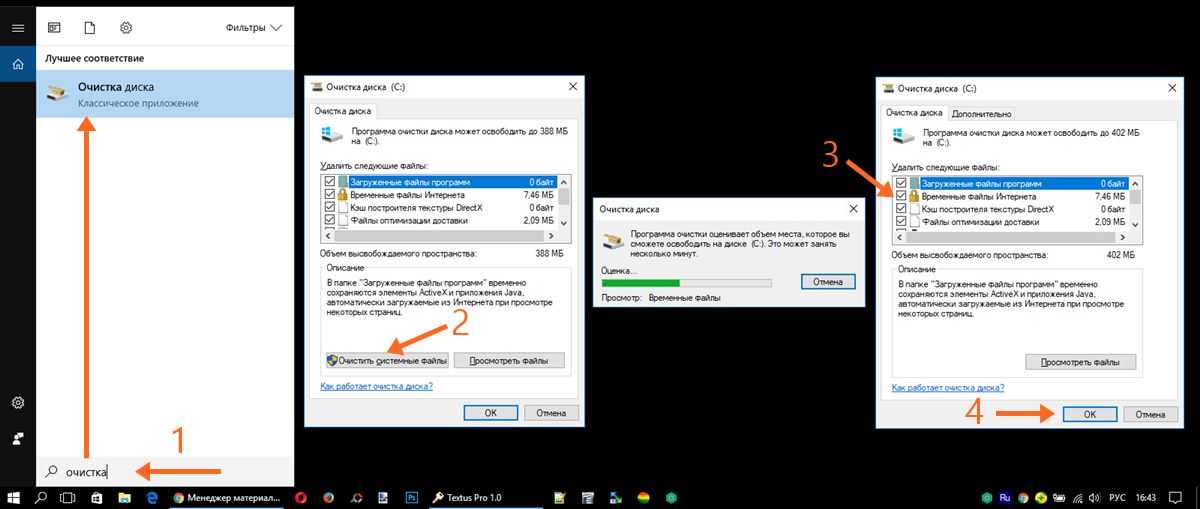Select the Временные файлы Интернета row in the first dialog
1200x509 pixels.
tap(440, 195)
